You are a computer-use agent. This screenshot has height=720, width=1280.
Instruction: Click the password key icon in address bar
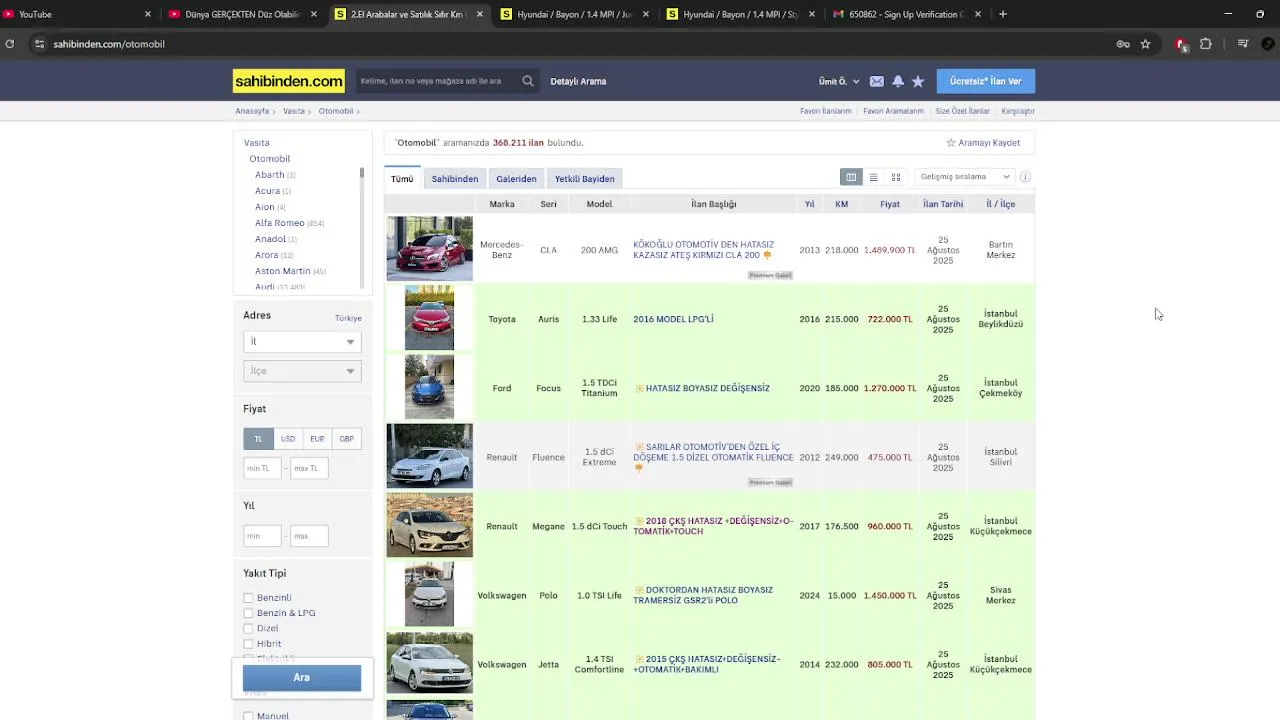point(1123,44)
